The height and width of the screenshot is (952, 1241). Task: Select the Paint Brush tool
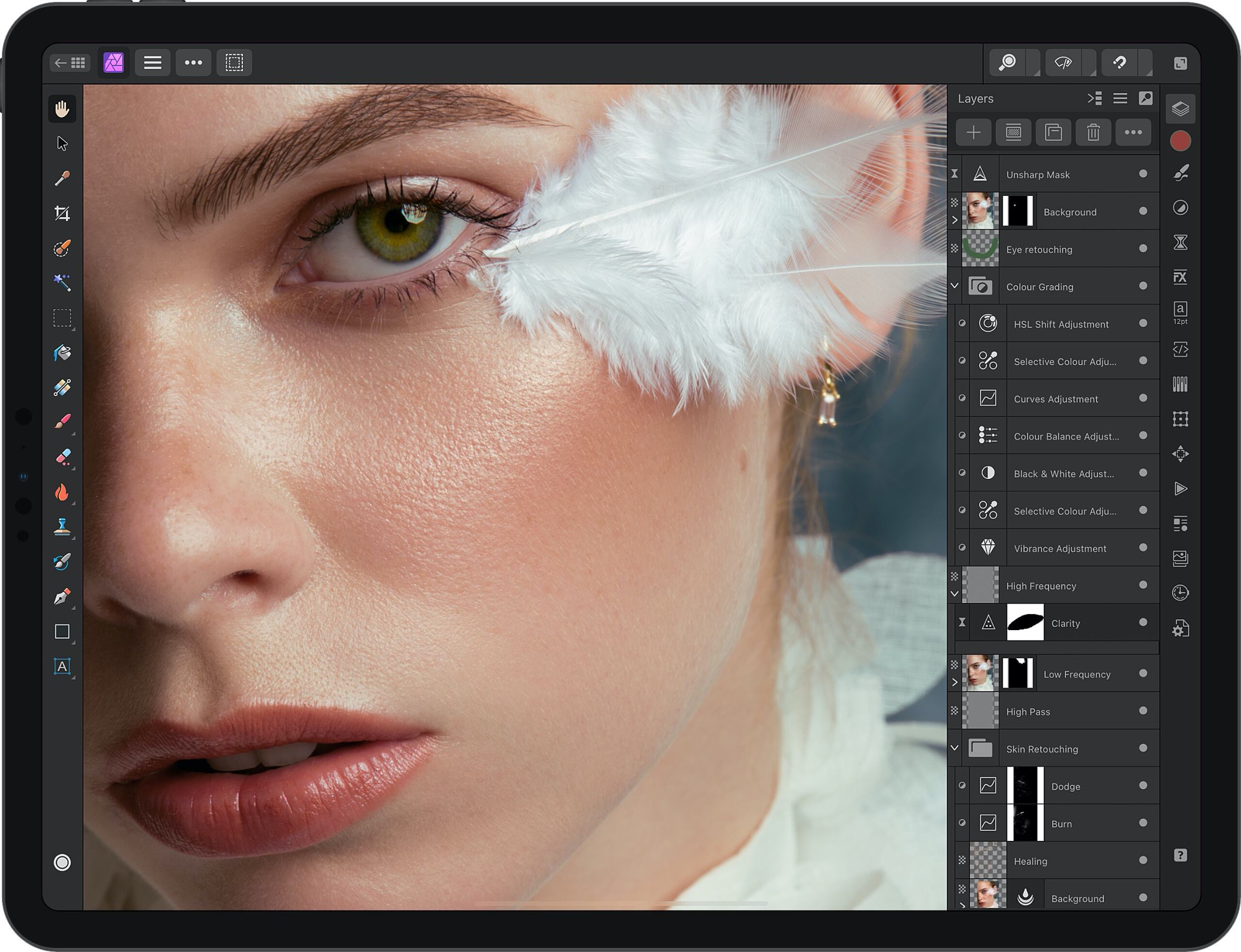(62, 422)
